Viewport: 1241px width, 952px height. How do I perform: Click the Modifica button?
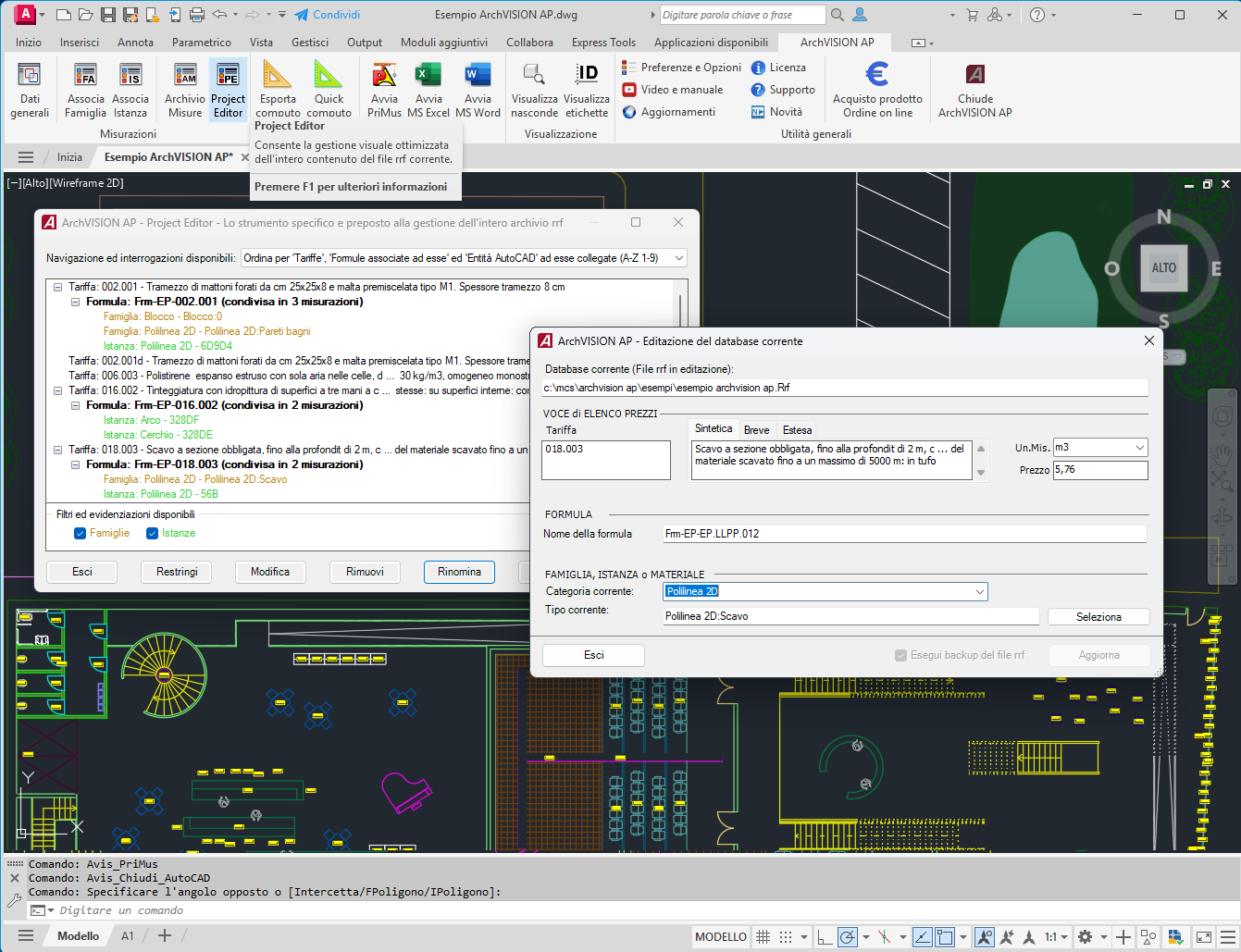pos(270,572)
